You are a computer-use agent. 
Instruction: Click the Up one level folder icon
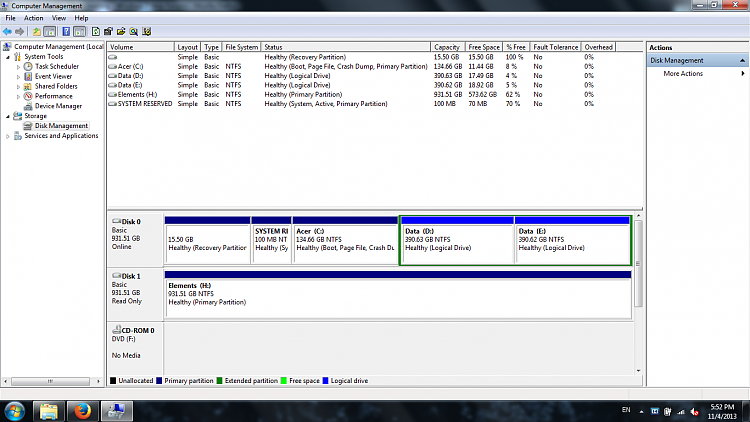click(x=37, y=32)
